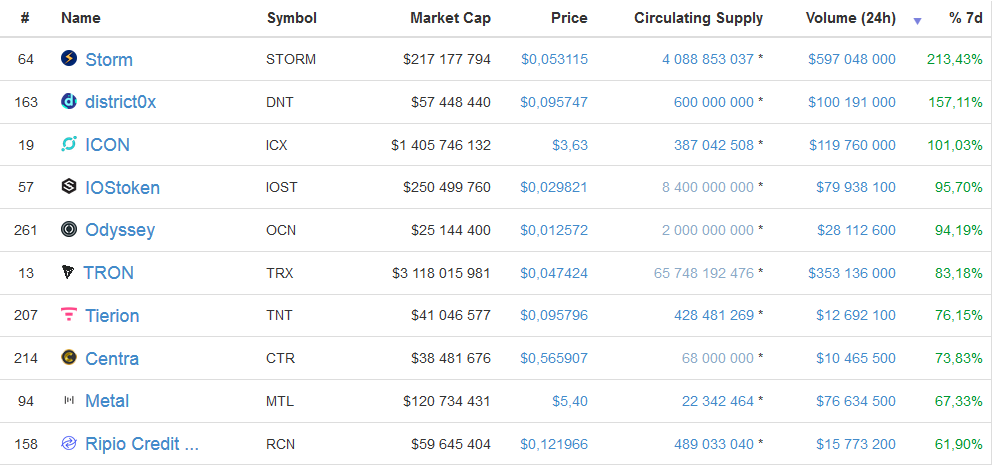Viewport: 992px width, 465px height.
Task: Click the Tierion coin logo icon
Action: (69, 315)
